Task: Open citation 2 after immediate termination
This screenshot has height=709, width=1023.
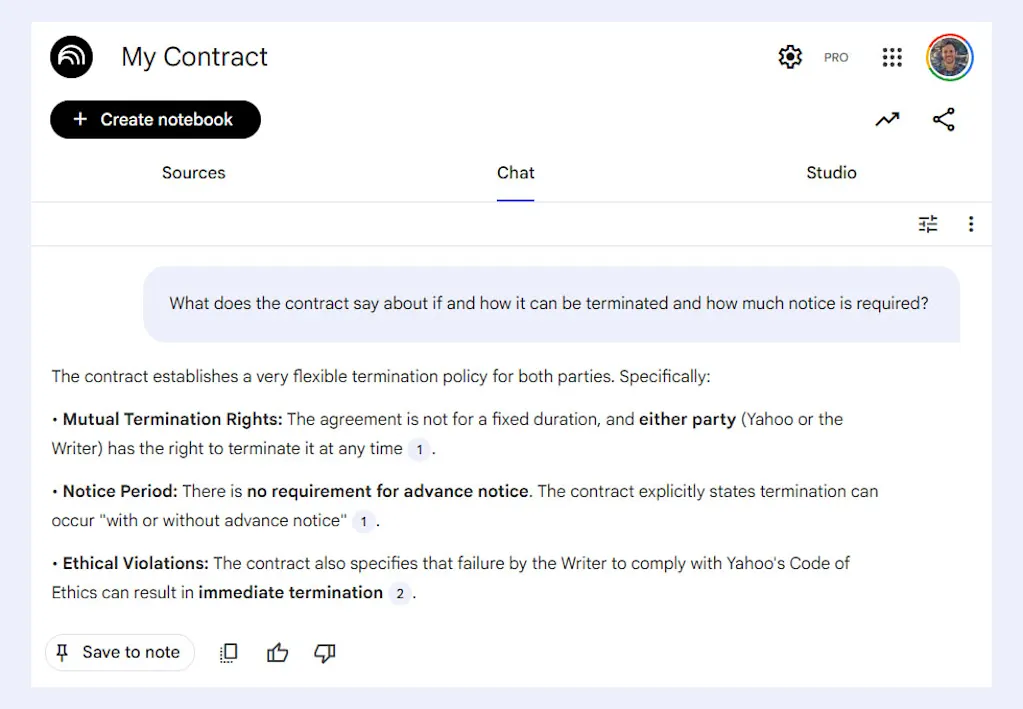Action: 399,593
